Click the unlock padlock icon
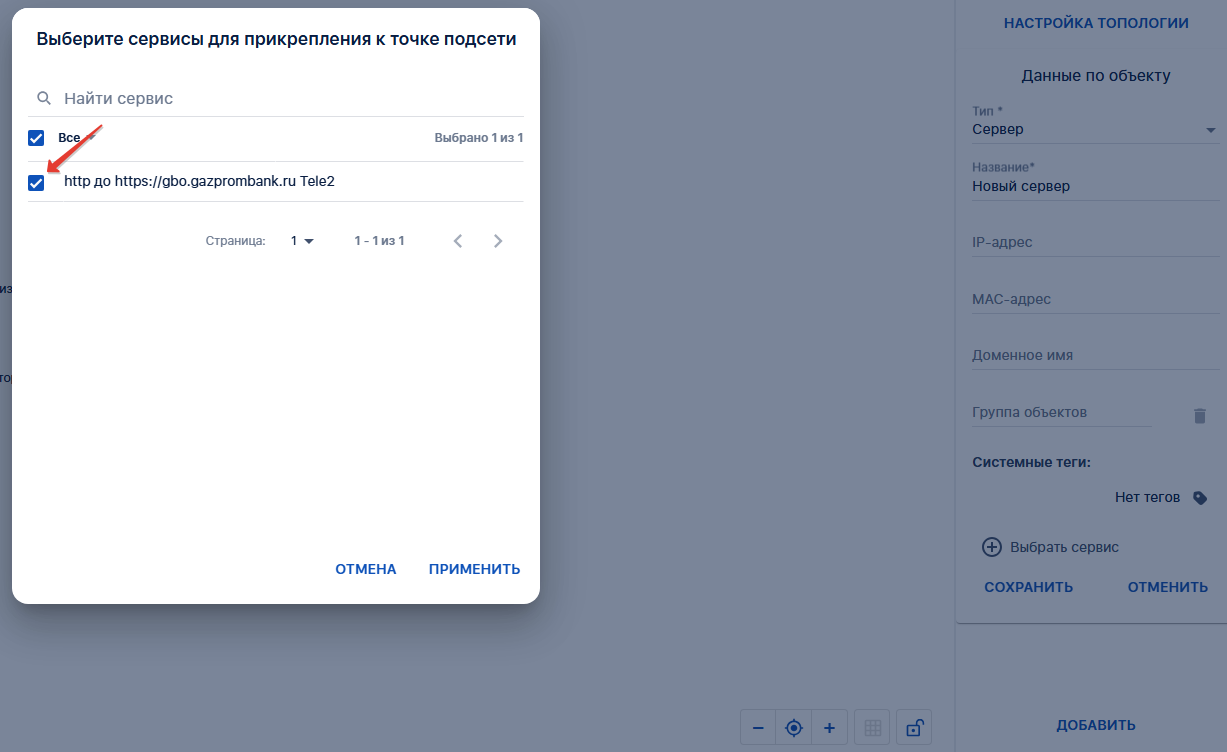This screenshot has width=1227, height=752. pos(913,728)
